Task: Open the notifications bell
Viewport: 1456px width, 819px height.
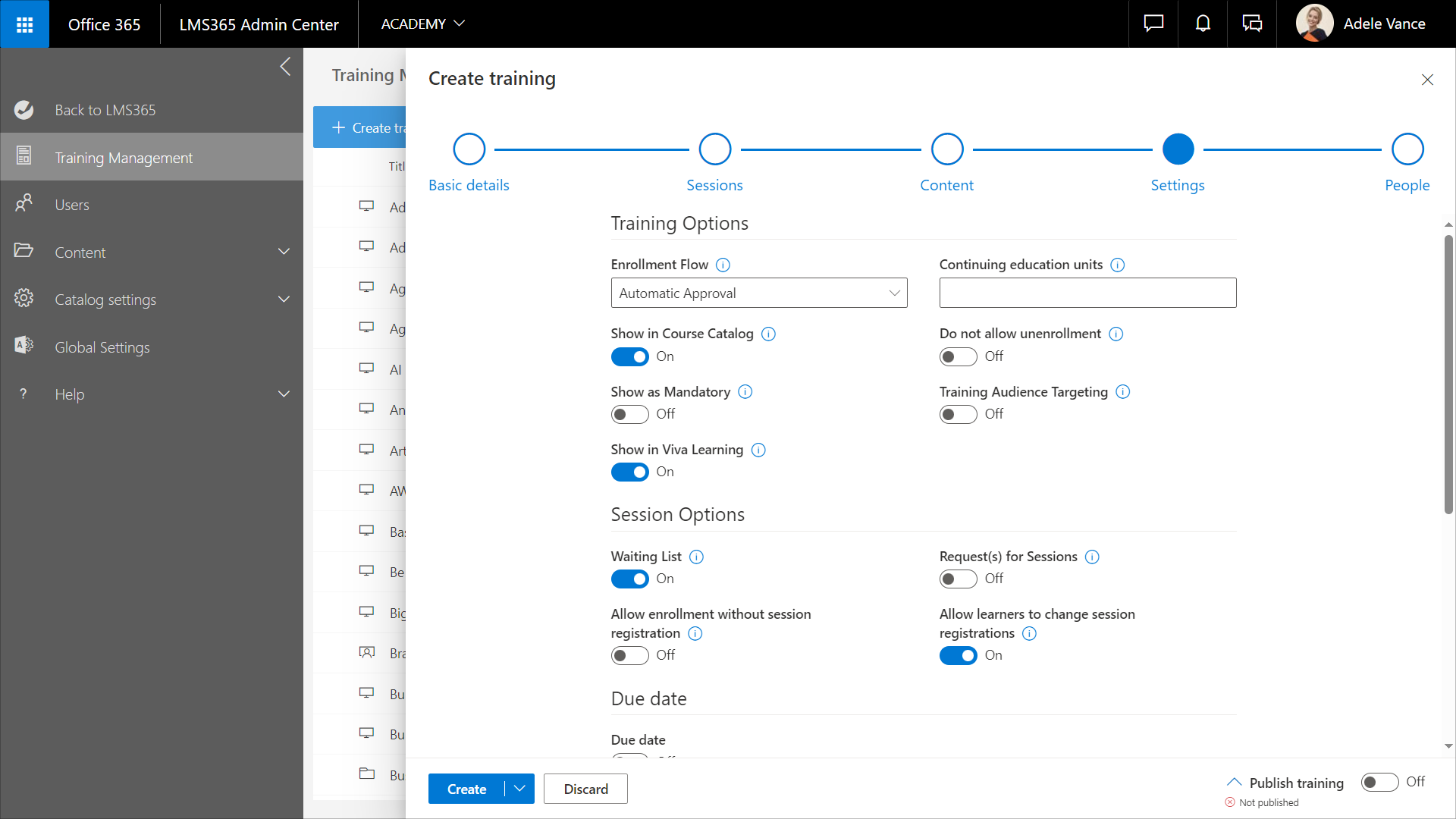Action: pos(1203,24)
